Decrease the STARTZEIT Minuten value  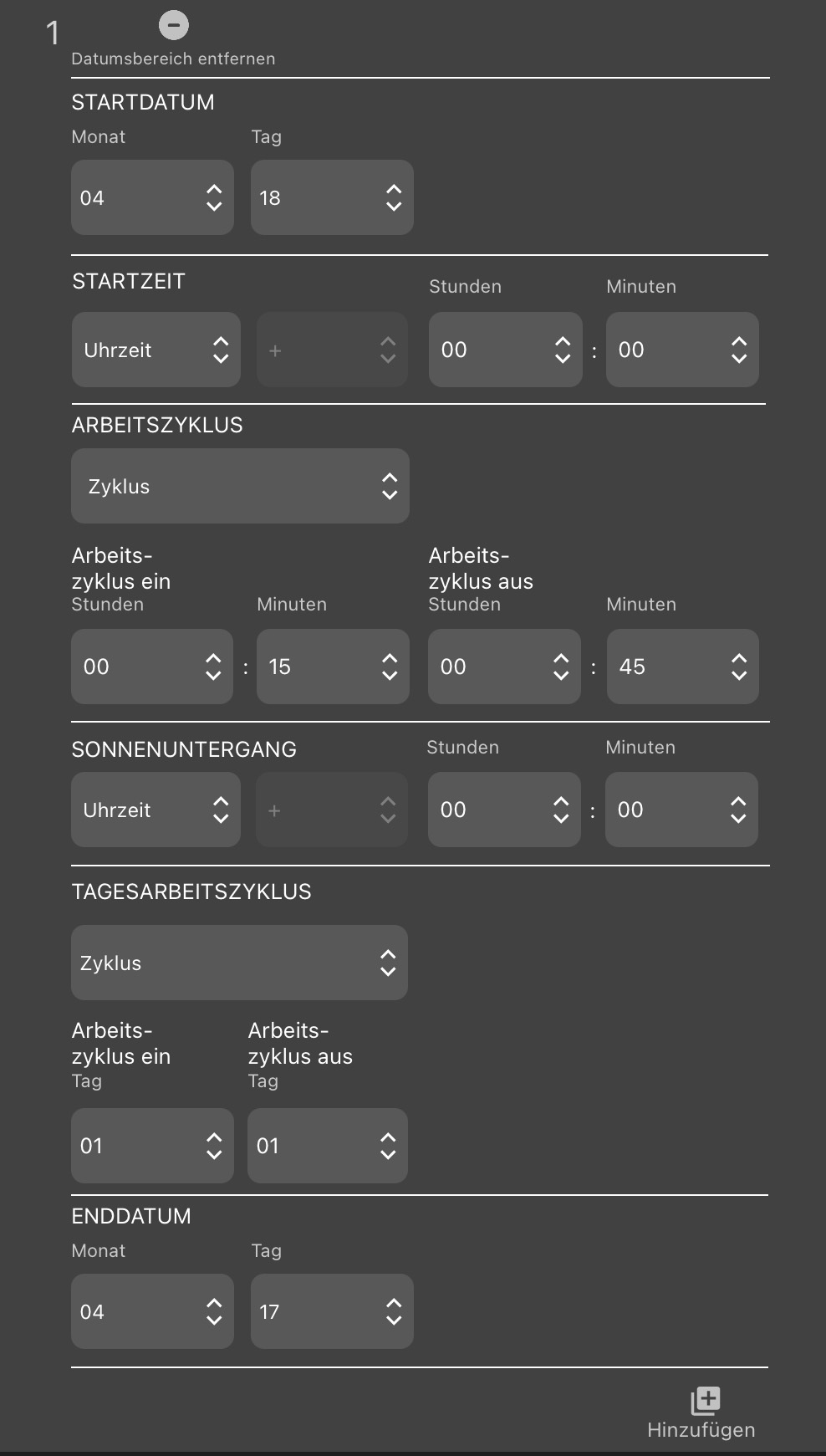coord(739,359)
